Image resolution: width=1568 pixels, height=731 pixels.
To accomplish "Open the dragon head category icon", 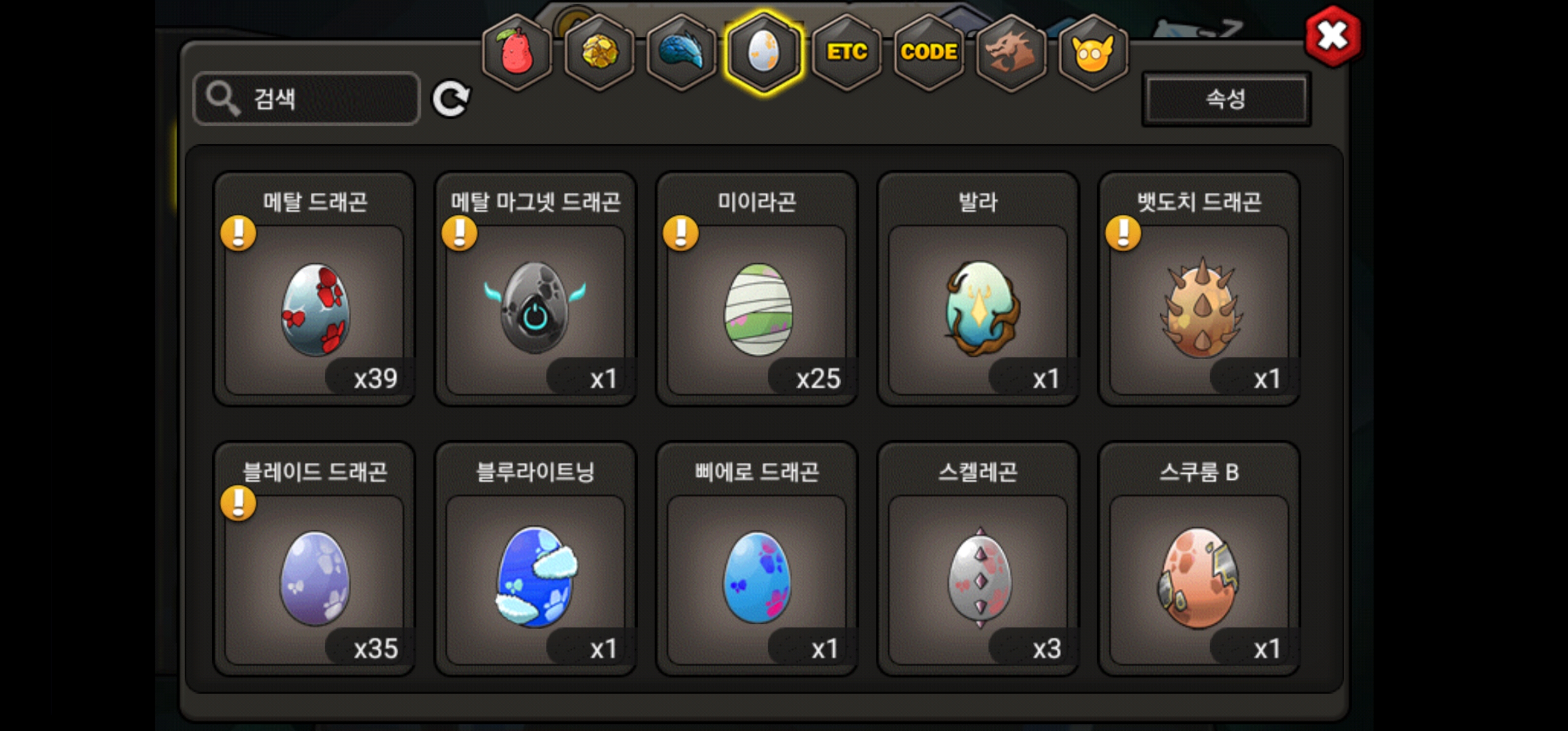I will [1010, 53].
